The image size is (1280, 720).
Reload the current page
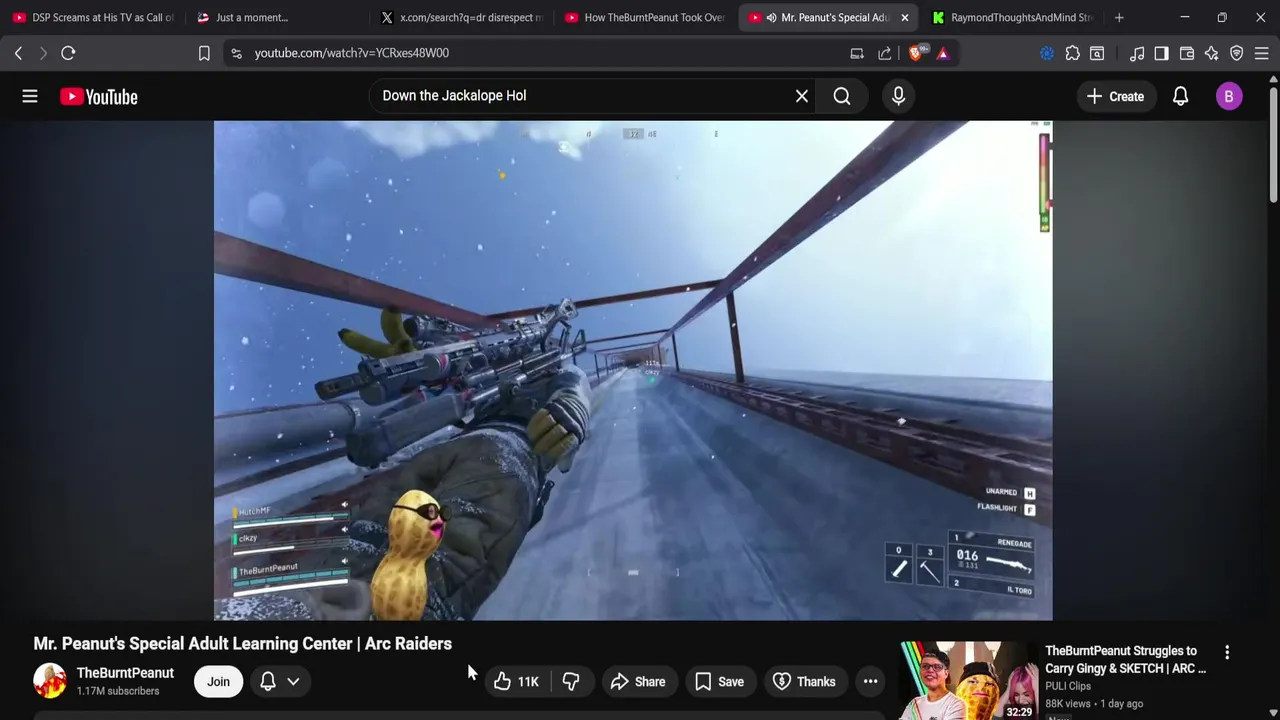pyautogui.click(x=68, y=53)
